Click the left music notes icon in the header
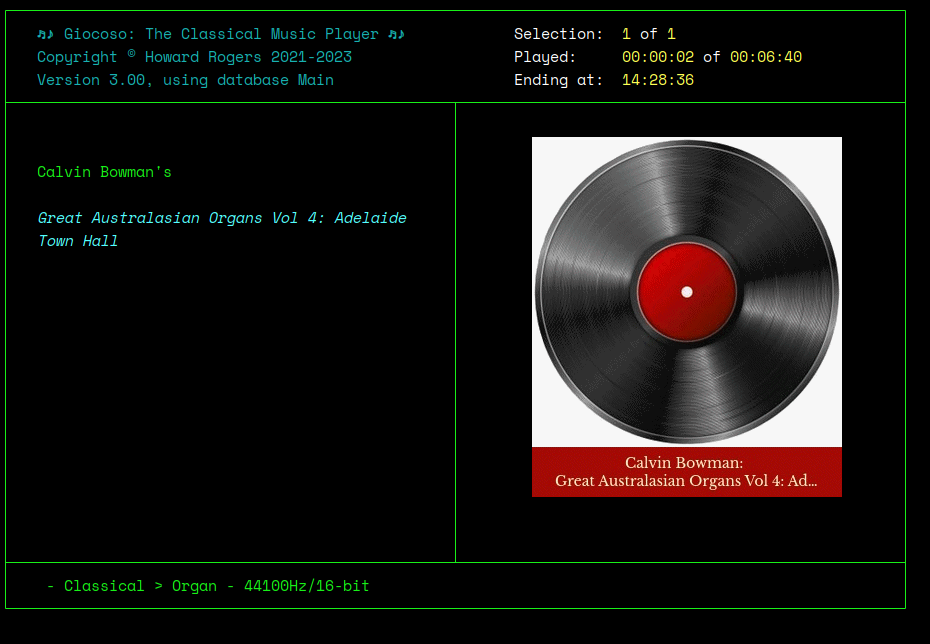Image resolution: width=930 pixels, height=644 pixels. point(45,33)
